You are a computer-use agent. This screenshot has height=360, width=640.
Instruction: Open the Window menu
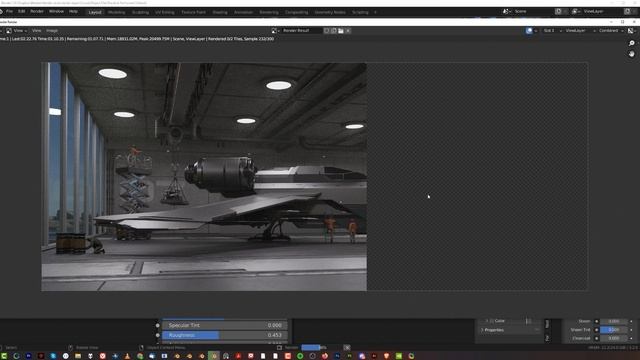56,11
